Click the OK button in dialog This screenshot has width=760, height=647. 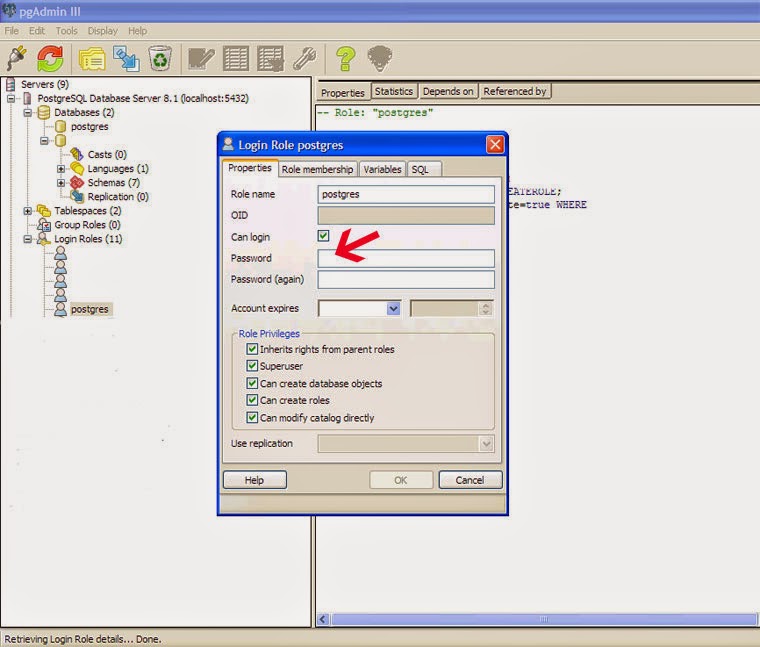(401, 480)
